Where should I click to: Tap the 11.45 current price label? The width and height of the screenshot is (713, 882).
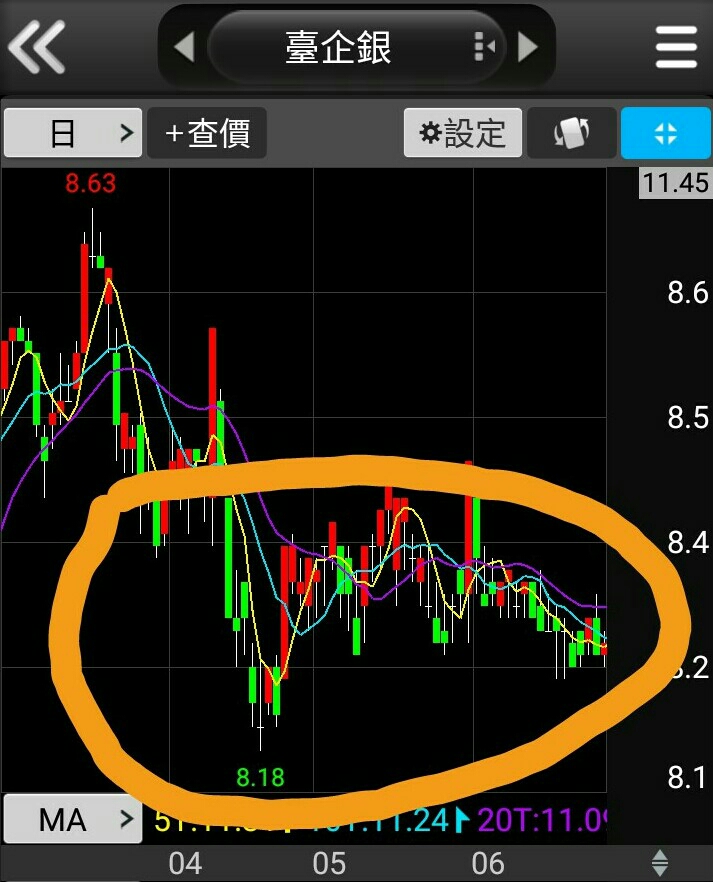pyautogui.click(x=675, y=183)
